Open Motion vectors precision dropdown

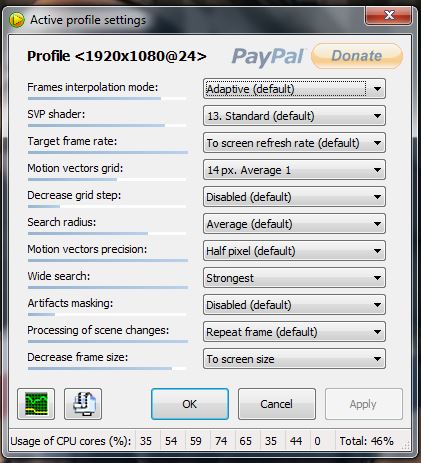[x=294, y=251]
